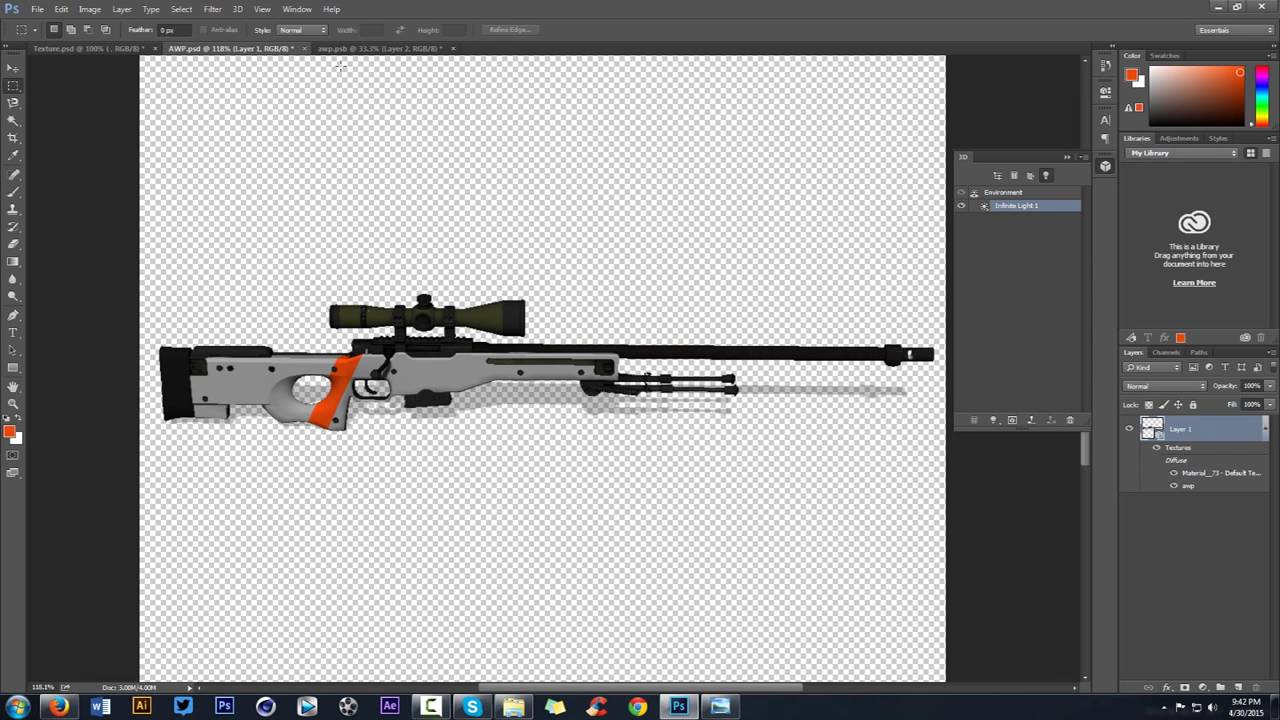Open the My Library dropdown
This screenshot has height=720, width=1280.
pos(1183,153)
